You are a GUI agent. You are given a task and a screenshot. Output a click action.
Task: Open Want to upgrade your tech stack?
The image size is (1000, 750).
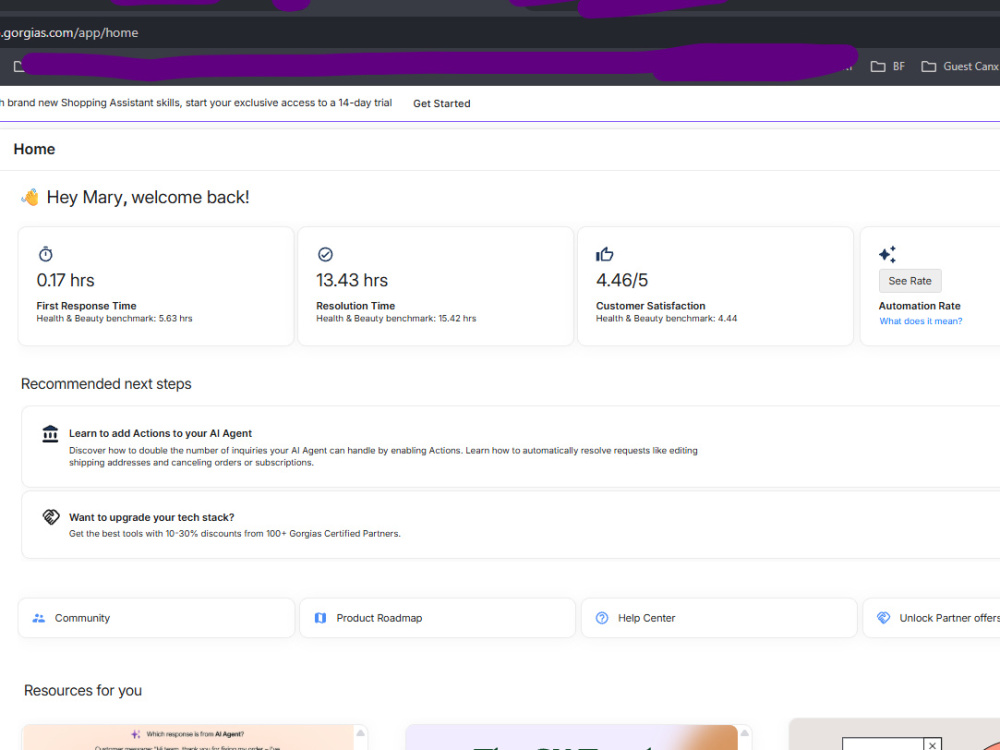pos(510,525)
